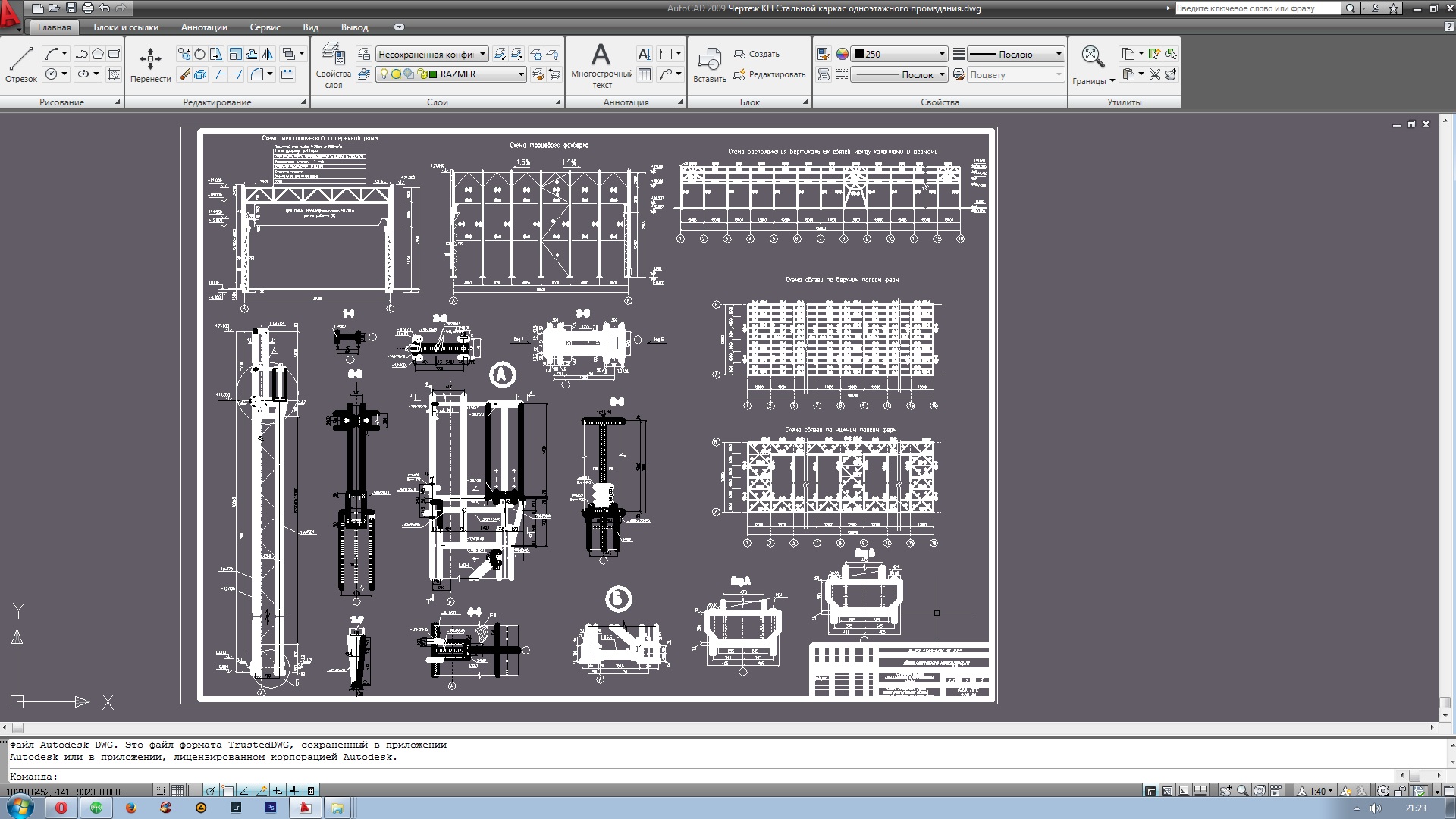Click the favorites star icon in title bar
Screen dimensions: 1456x819
pos(1394,8)
